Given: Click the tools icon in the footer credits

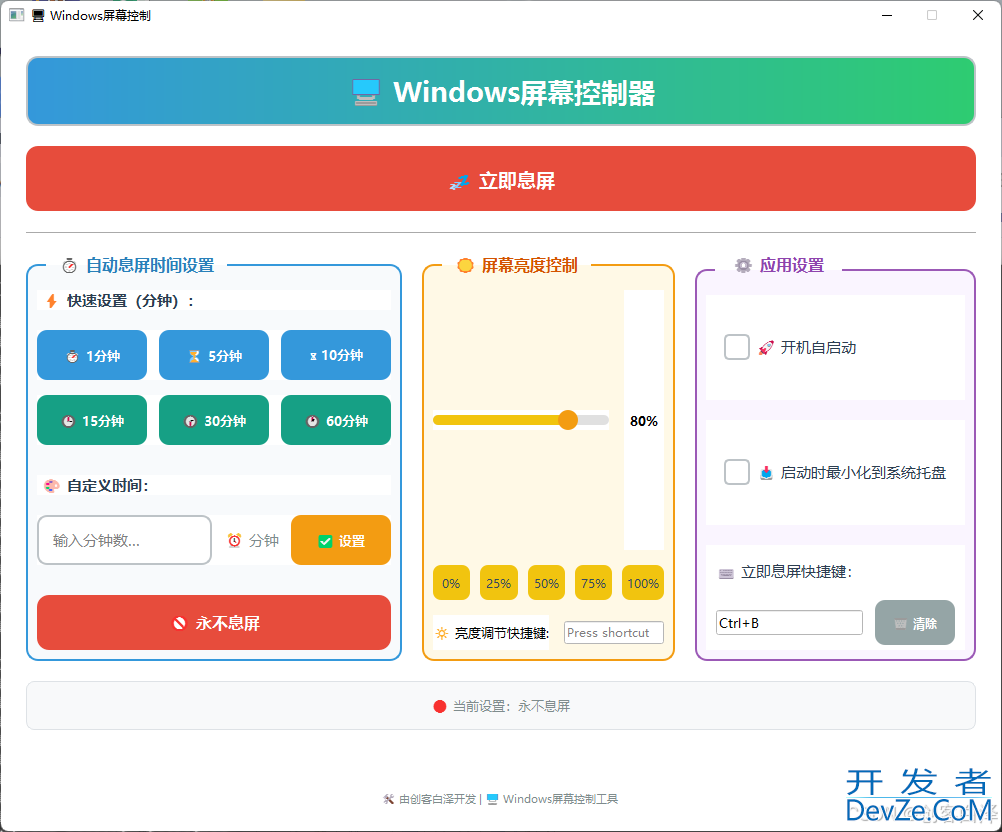Looking at the screenshot, I should point(389,799).
